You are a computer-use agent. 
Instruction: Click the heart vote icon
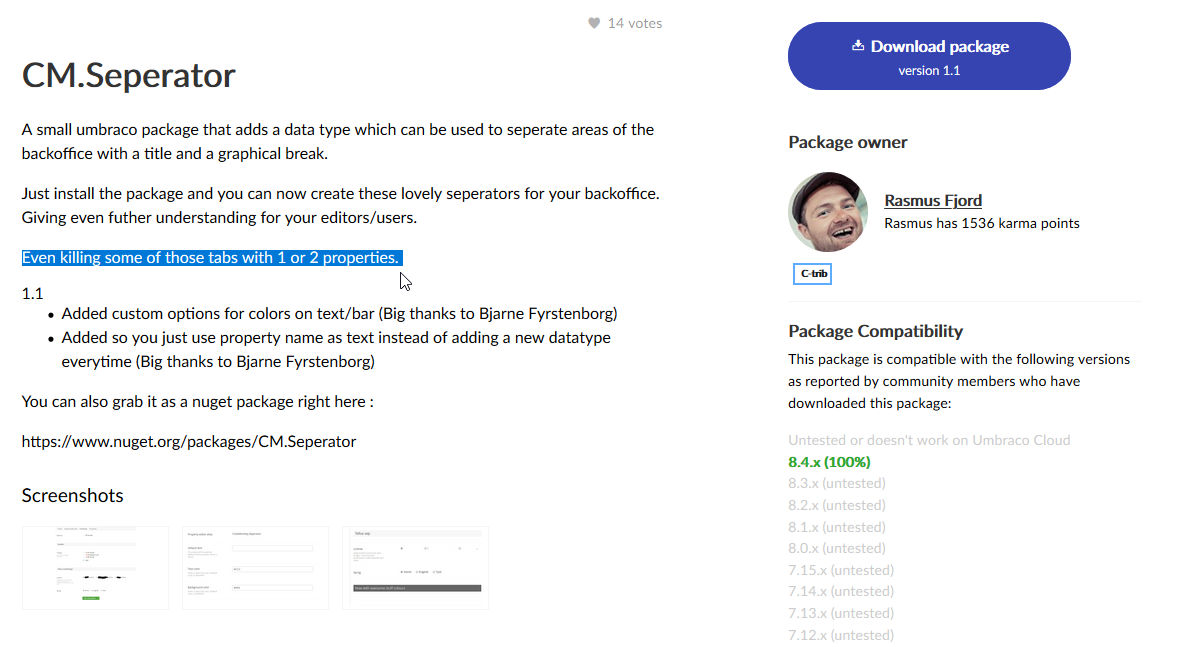[x=594, y=23]
